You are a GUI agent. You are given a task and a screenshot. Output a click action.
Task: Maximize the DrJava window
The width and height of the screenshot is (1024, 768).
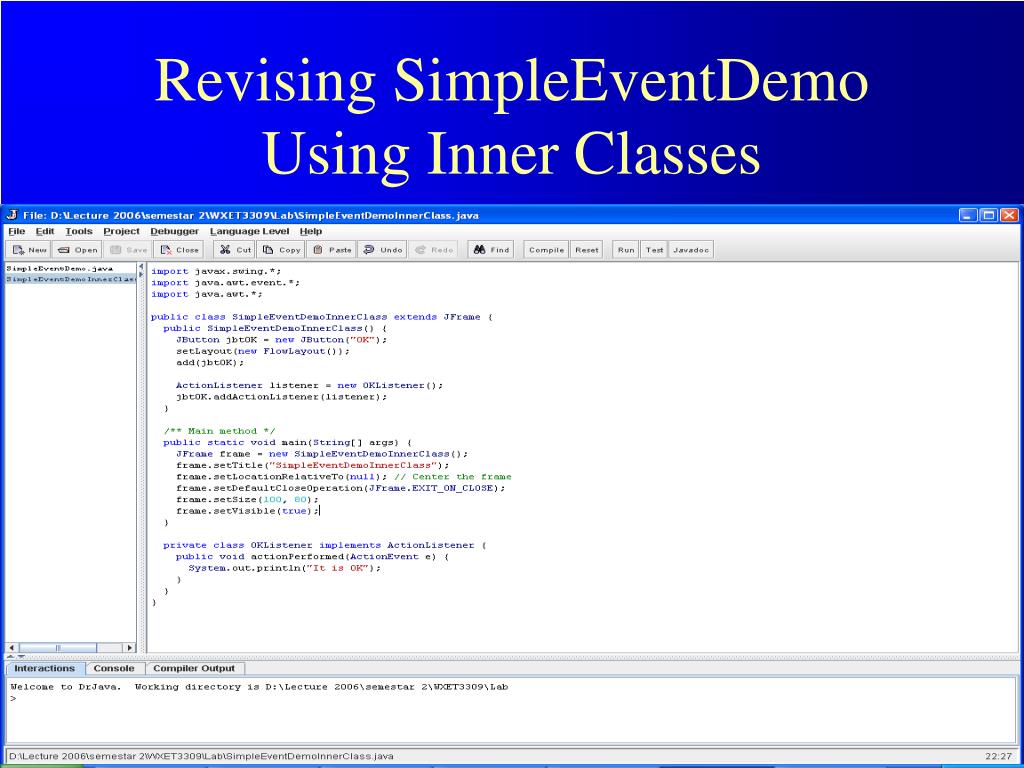coord(989,215)
